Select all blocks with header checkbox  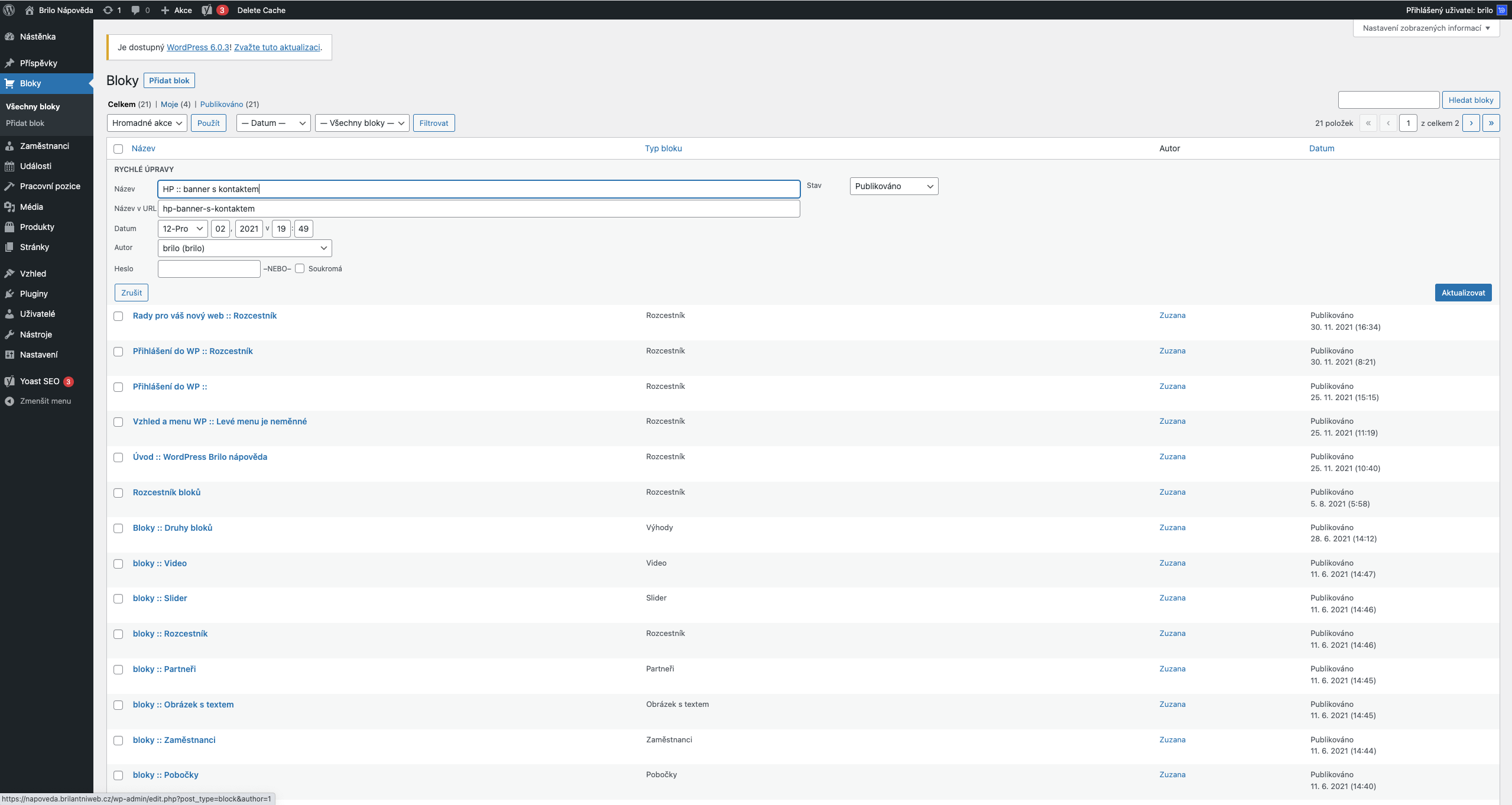118,149
